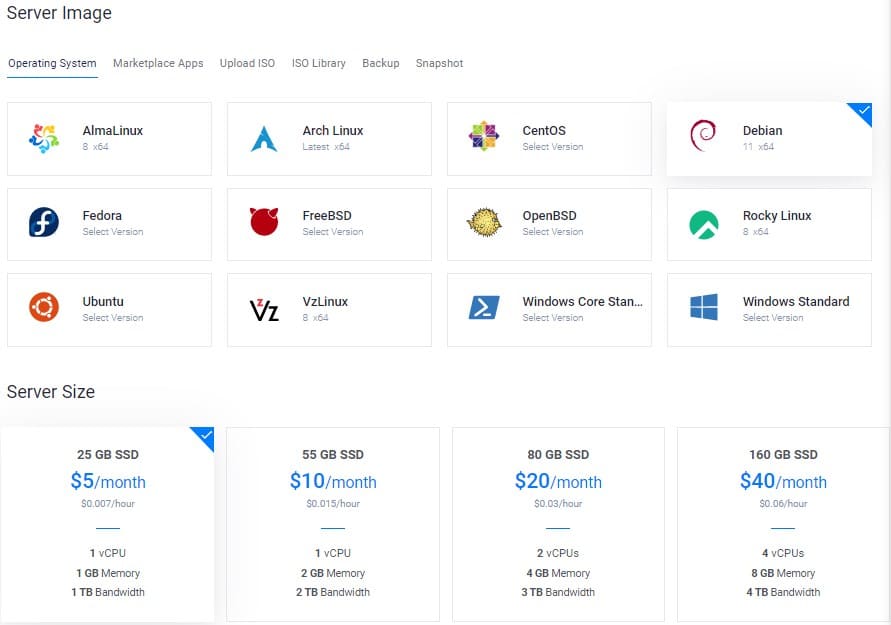891x625 pixels.
Task: Click the 4 TB Bandwidth text
Action: [x=783, y=592]
